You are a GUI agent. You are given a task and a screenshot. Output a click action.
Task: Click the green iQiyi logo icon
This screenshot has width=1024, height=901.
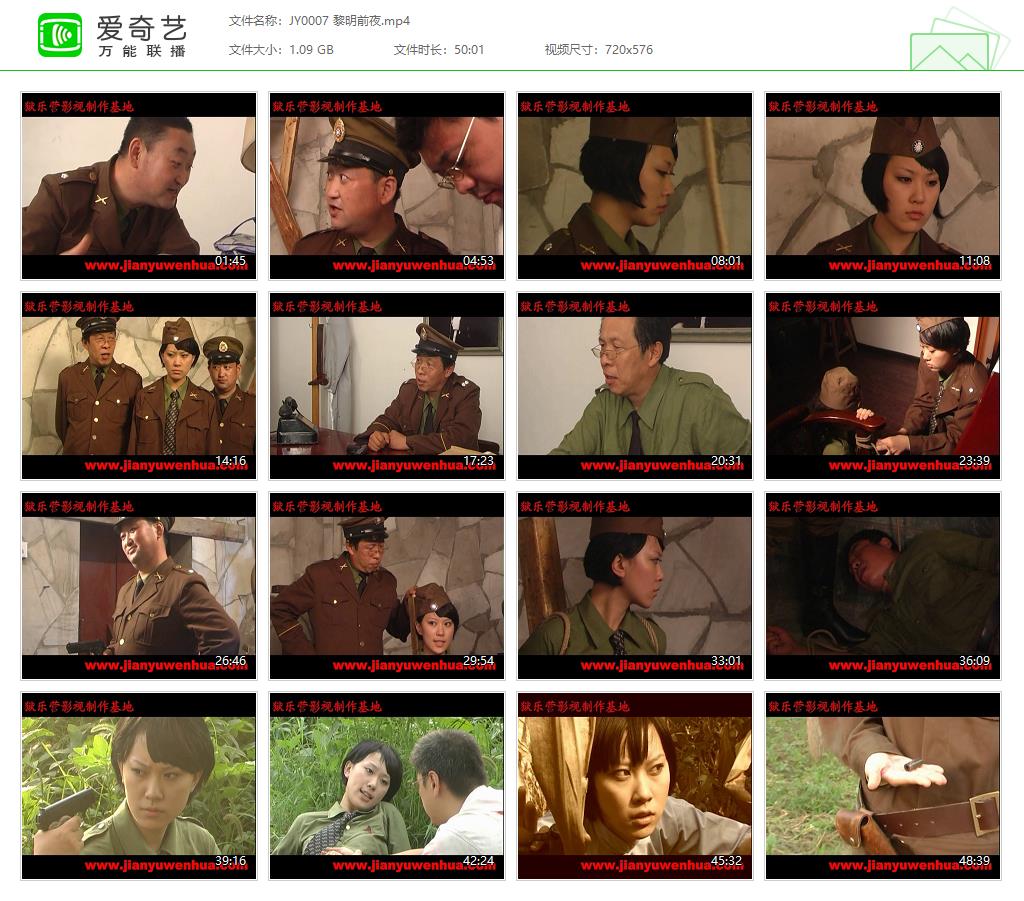(60, 35)
